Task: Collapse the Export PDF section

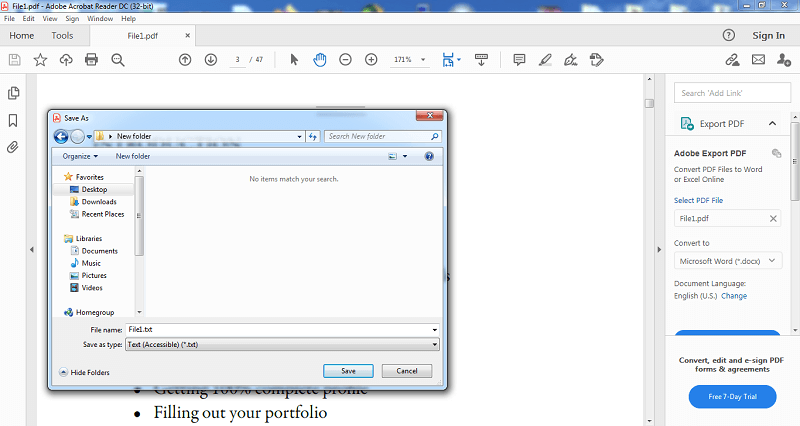Action: click(x=772, y=124)
